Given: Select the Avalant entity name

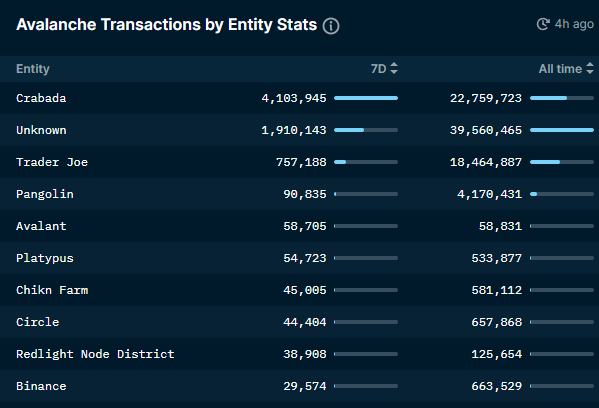Looking at the screenshot, I should tap(41, 226).
